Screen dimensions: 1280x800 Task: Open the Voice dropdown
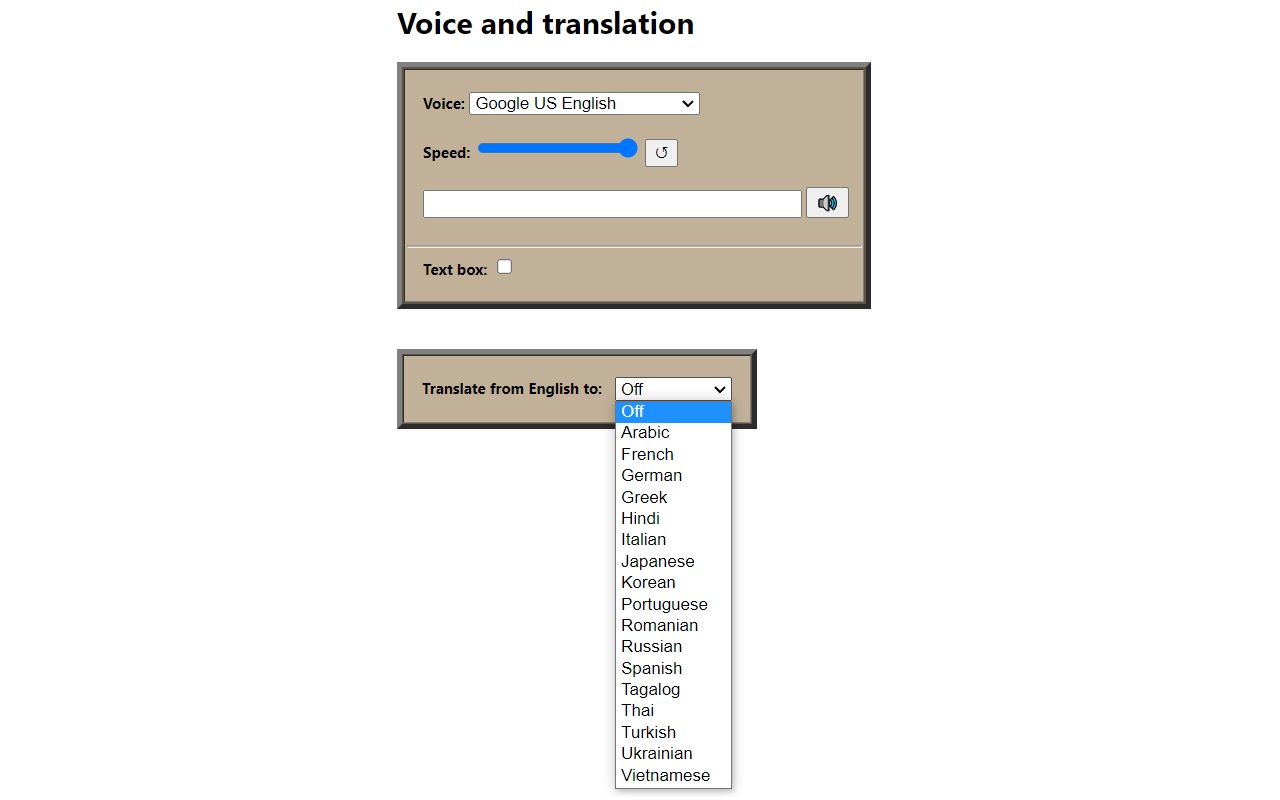click(x=584, y=103)
